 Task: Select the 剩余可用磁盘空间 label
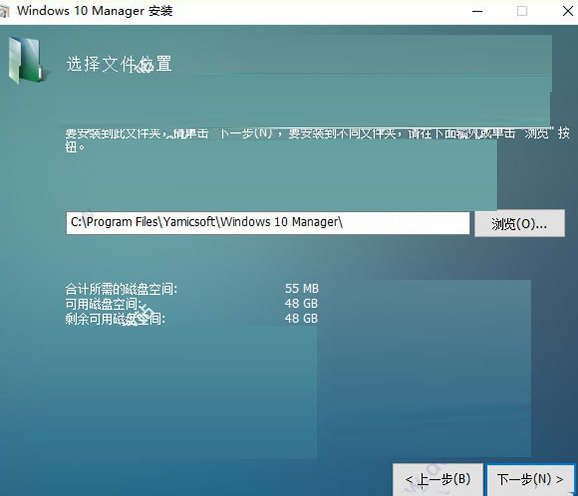tap(115, 319)
